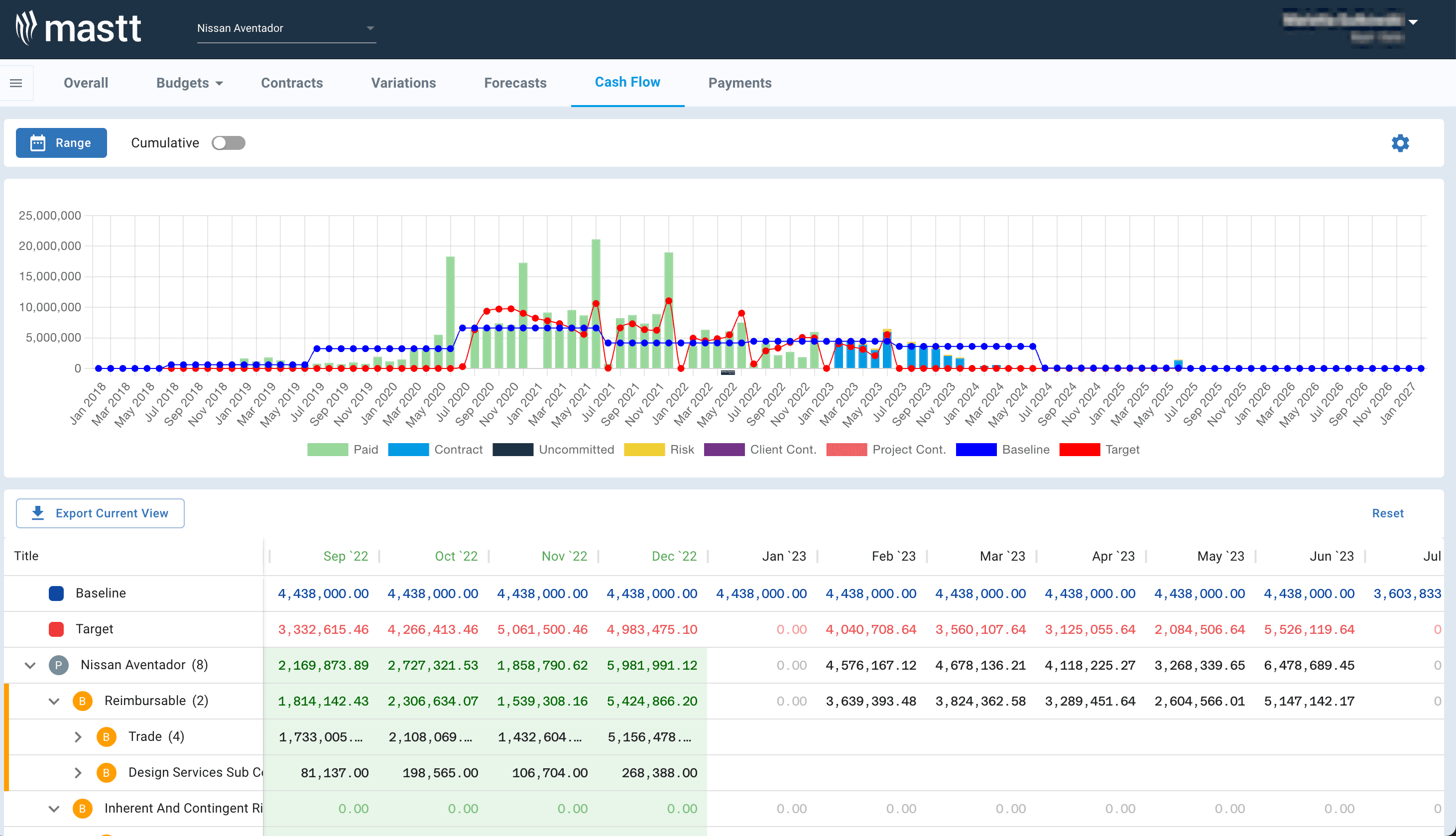This screenshot has width=1456, height=836.
Task: Click the B badge on Inherent And Contingent row
Action: tap(83, 809)
